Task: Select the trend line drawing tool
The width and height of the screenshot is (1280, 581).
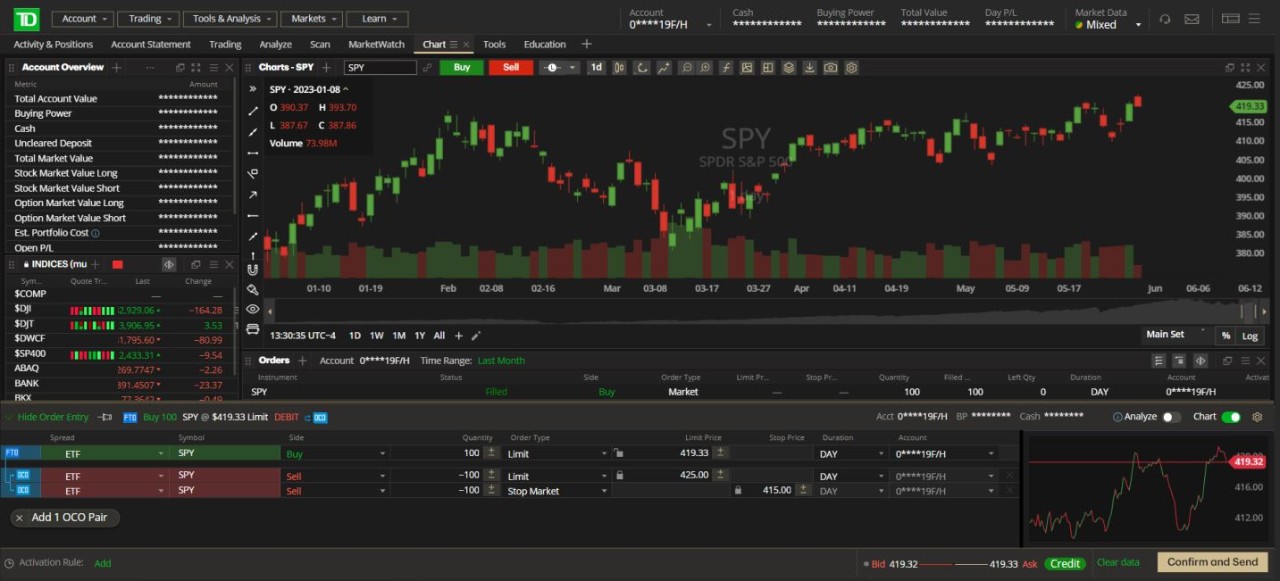Action: click(x=252, y=110)
